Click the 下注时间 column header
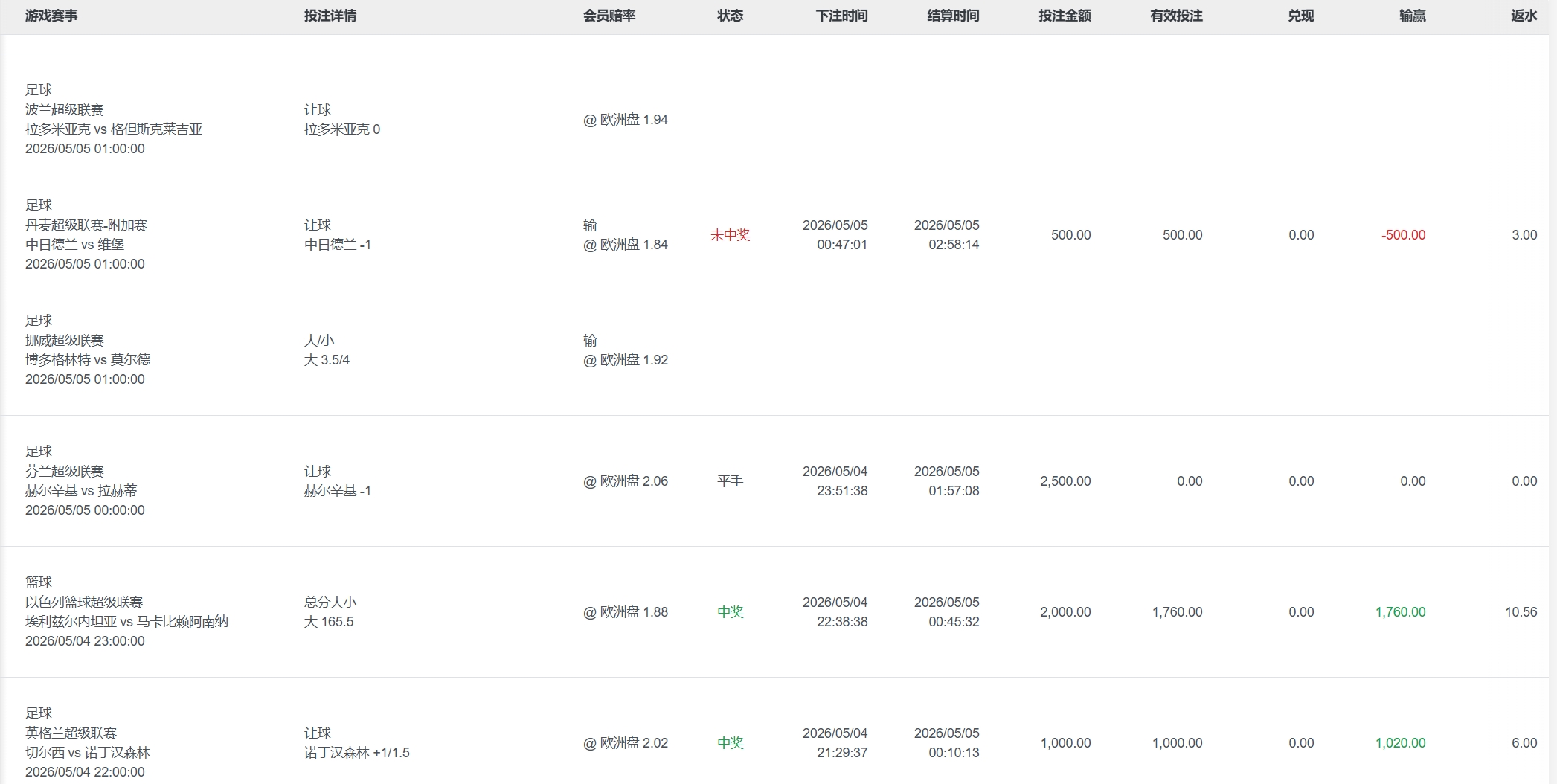Screen dimensions: 1557x784 point(841,16)
